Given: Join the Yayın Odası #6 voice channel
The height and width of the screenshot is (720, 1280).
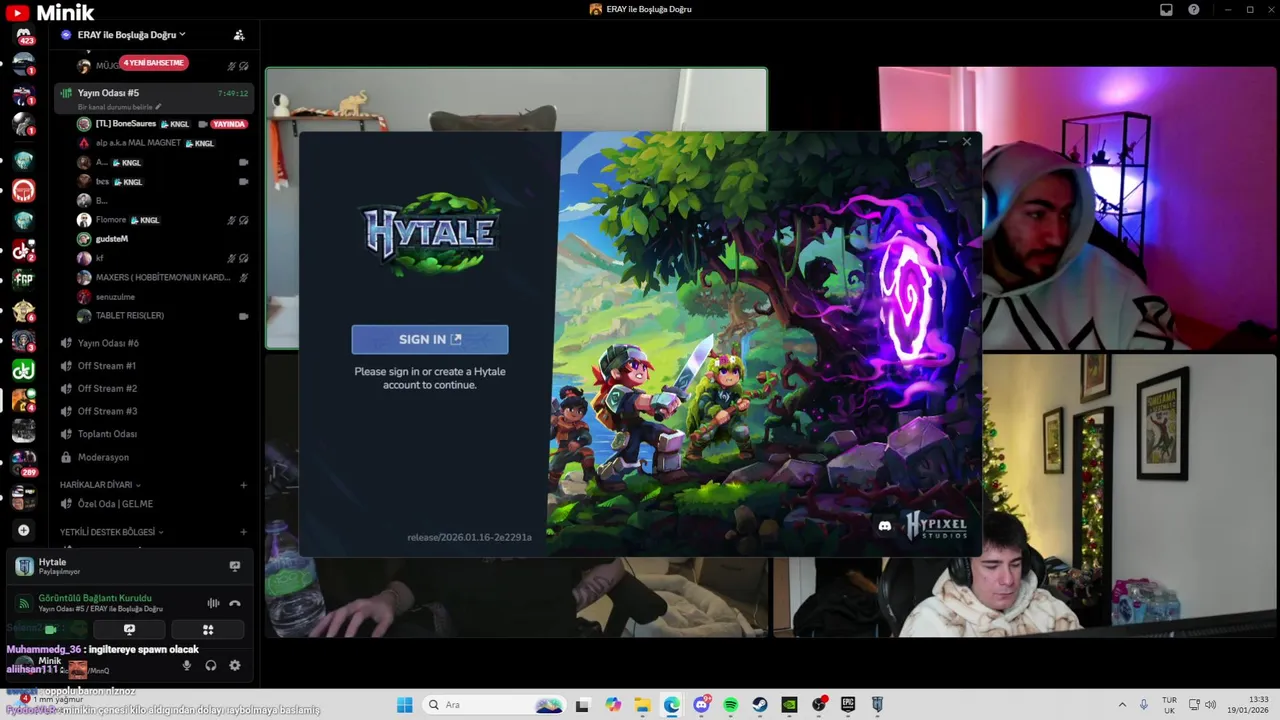Looking at the screenshot, I should pyautogui.click(x=108, y=343).
